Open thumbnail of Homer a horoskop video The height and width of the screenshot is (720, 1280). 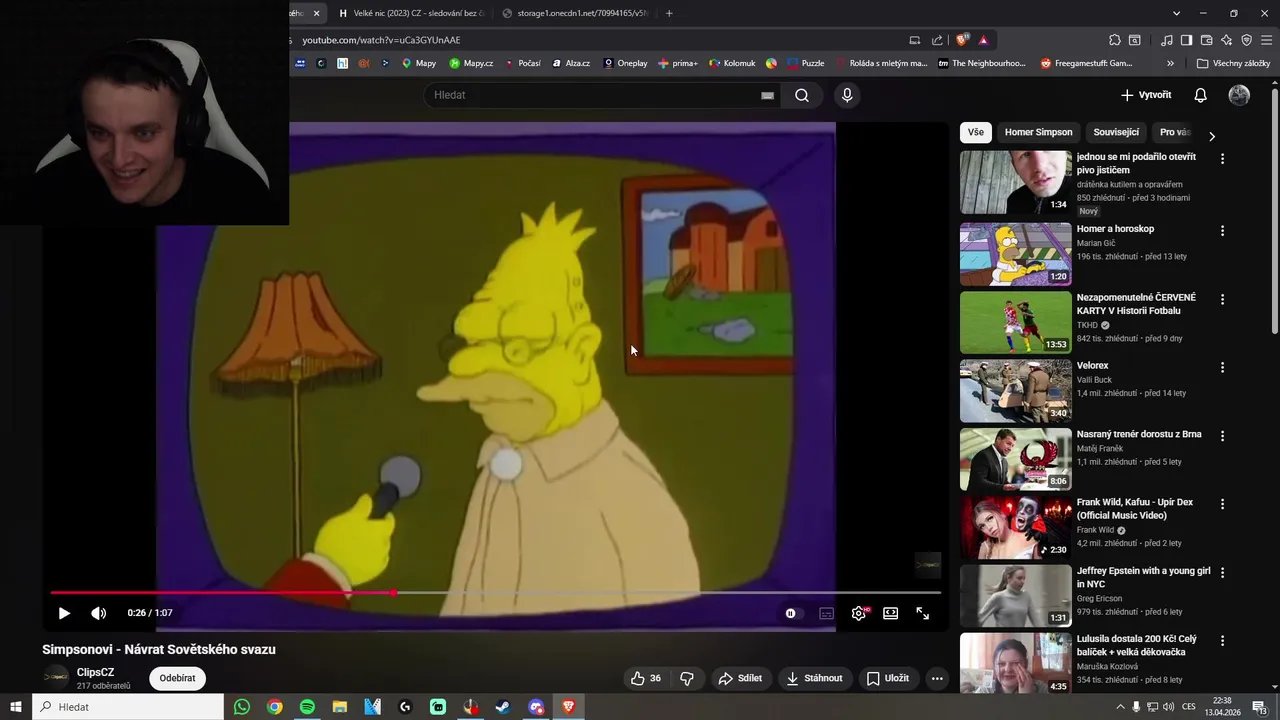(1015, 254)
